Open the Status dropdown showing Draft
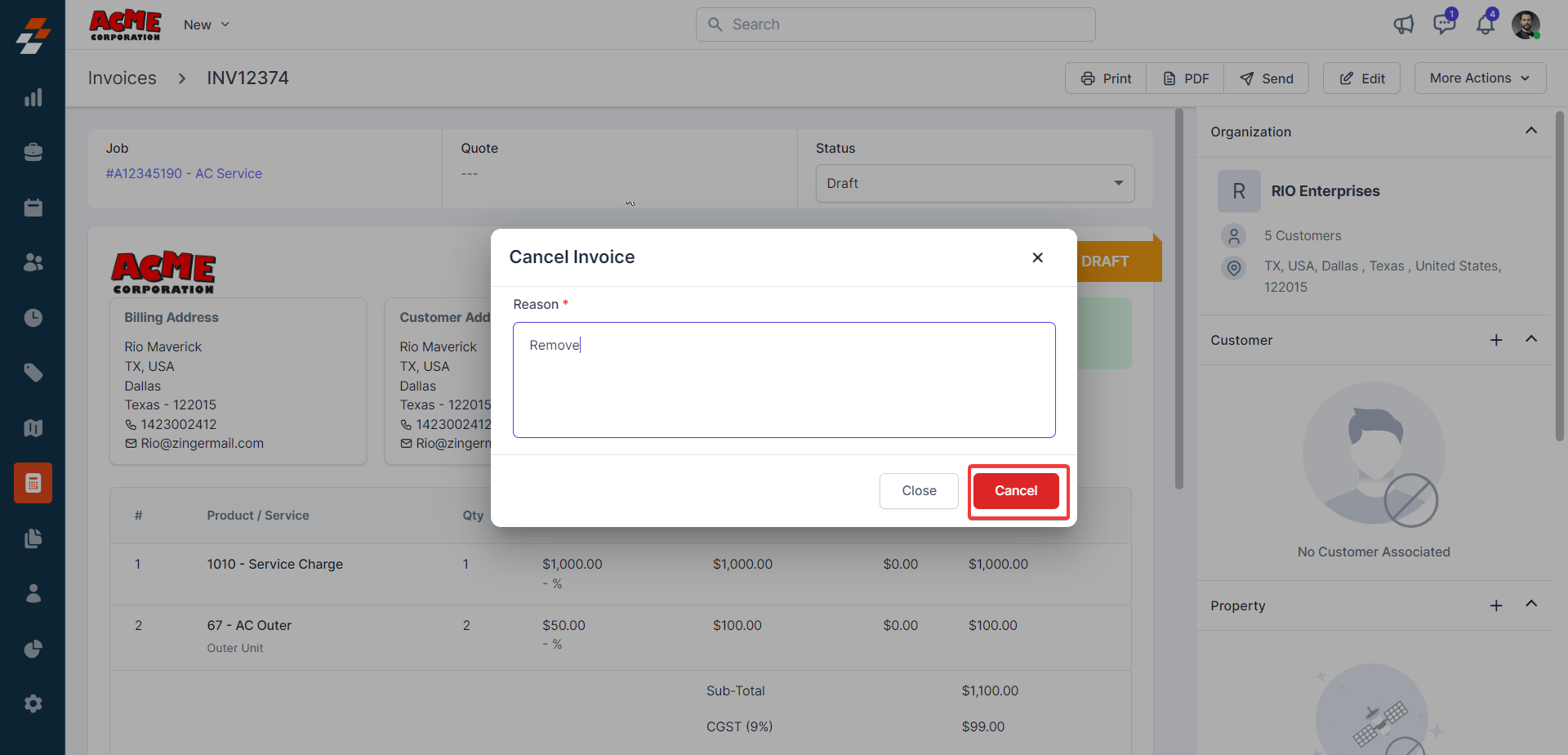The image size is (1568, 755). [x=975, y=183]
